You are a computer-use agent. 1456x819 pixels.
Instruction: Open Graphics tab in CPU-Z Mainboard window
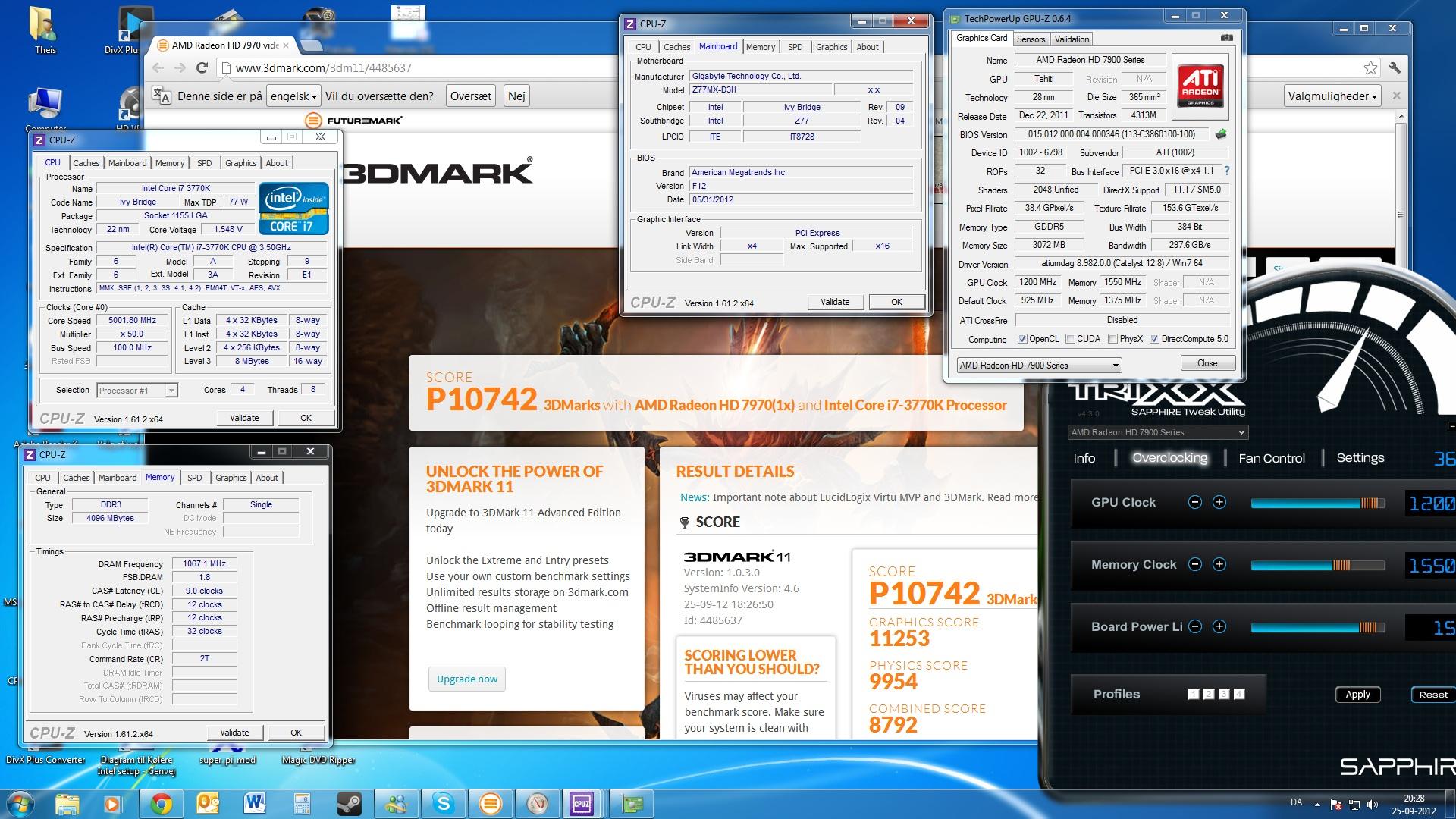click(x=831, y=47)
